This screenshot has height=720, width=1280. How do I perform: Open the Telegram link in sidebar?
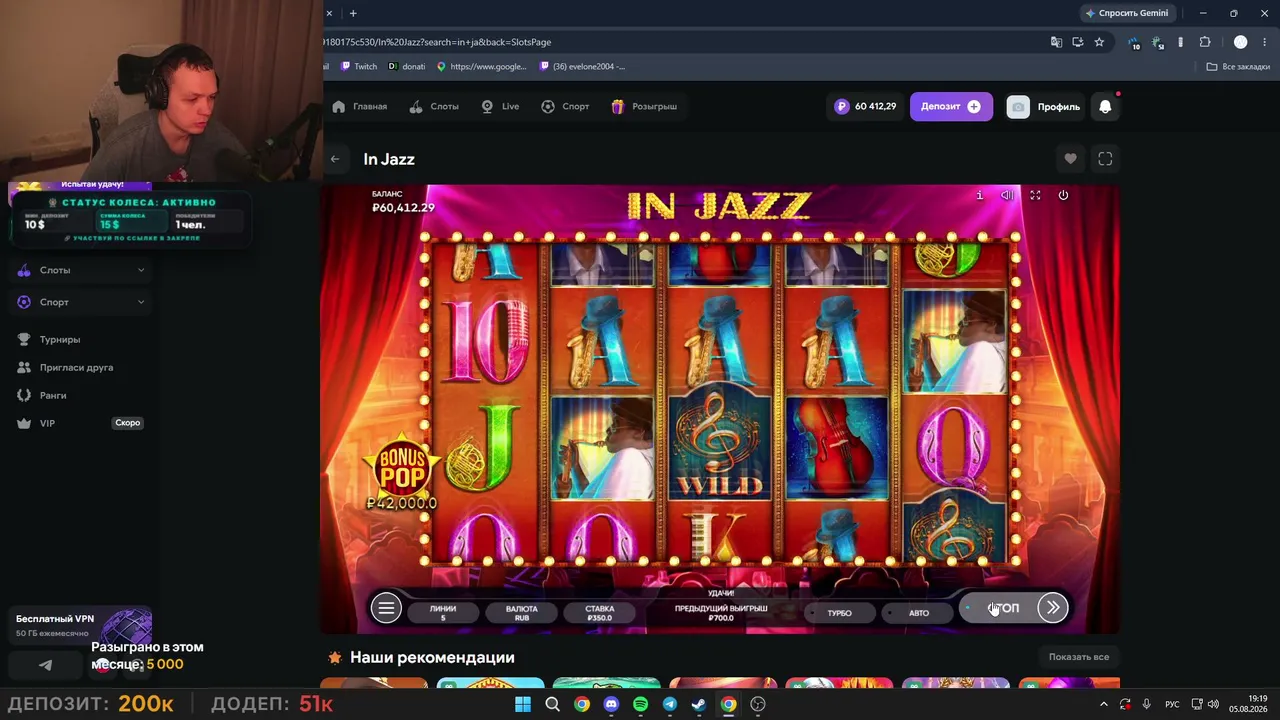click(45, 665)
